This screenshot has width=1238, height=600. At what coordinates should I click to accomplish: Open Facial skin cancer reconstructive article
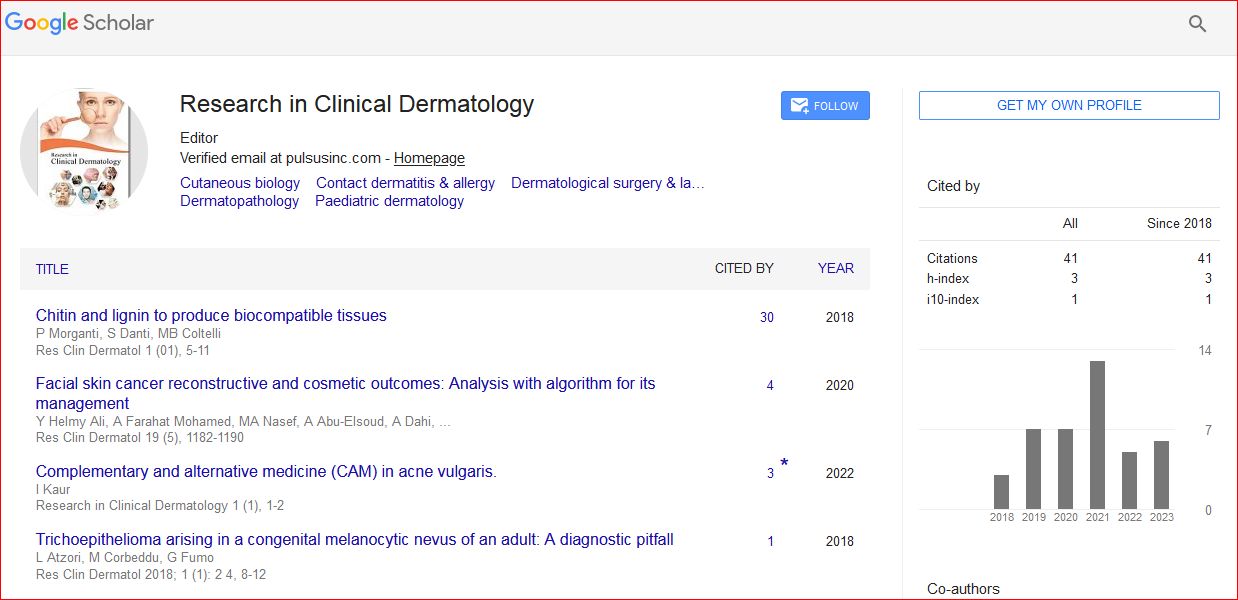pos(345,384)
